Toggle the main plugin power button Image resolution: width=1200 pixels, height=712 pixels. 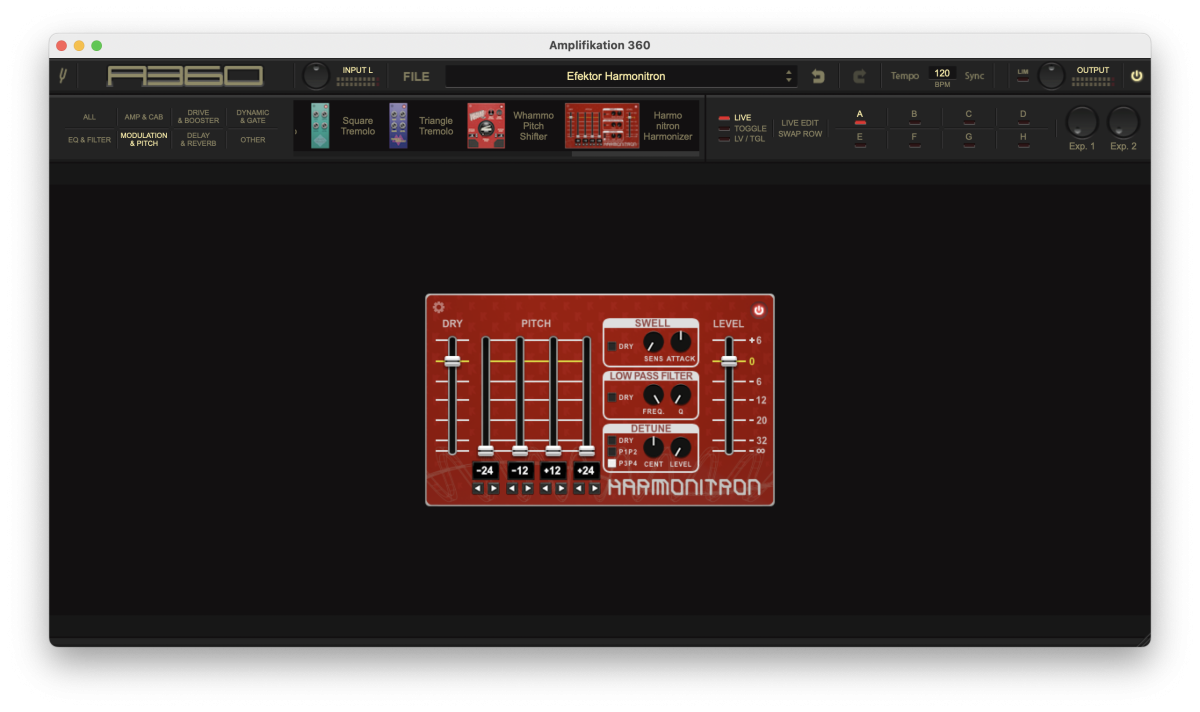click(1136, 76)
